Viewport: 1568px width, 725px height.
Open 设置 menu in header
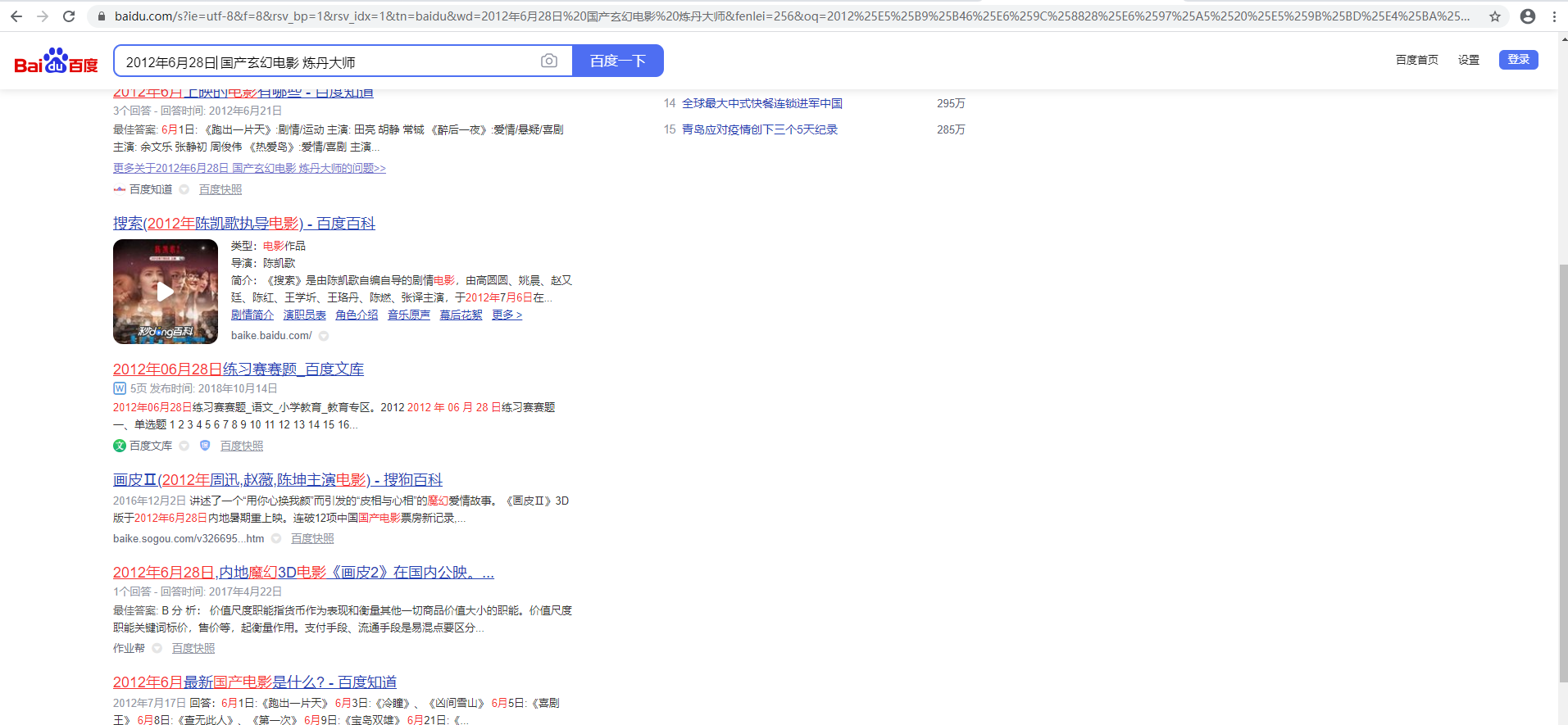(x=1469, y=60)
